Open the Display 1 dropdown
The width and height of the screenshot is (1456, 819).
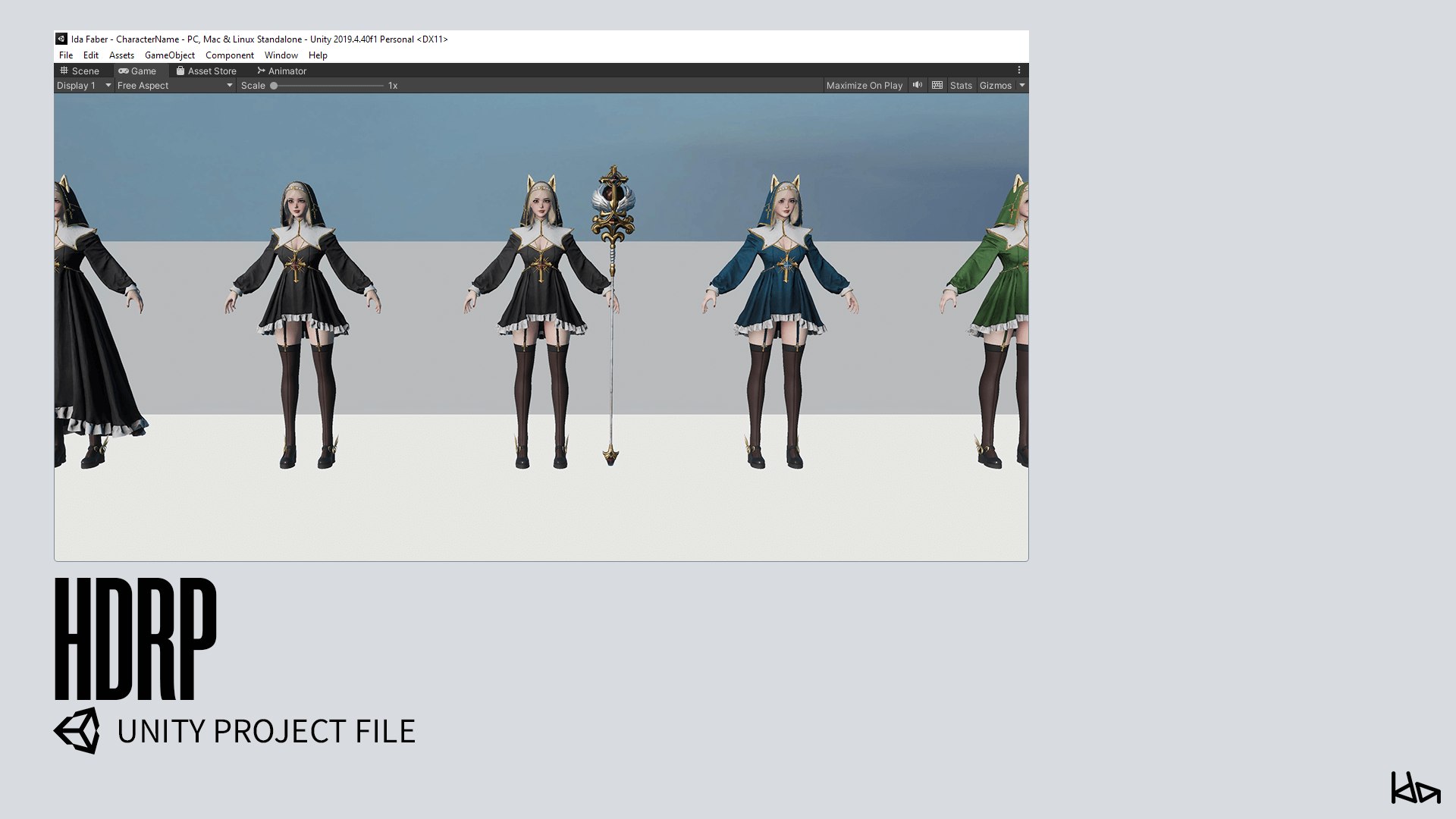pyautogui.click(x=83, y=86)
